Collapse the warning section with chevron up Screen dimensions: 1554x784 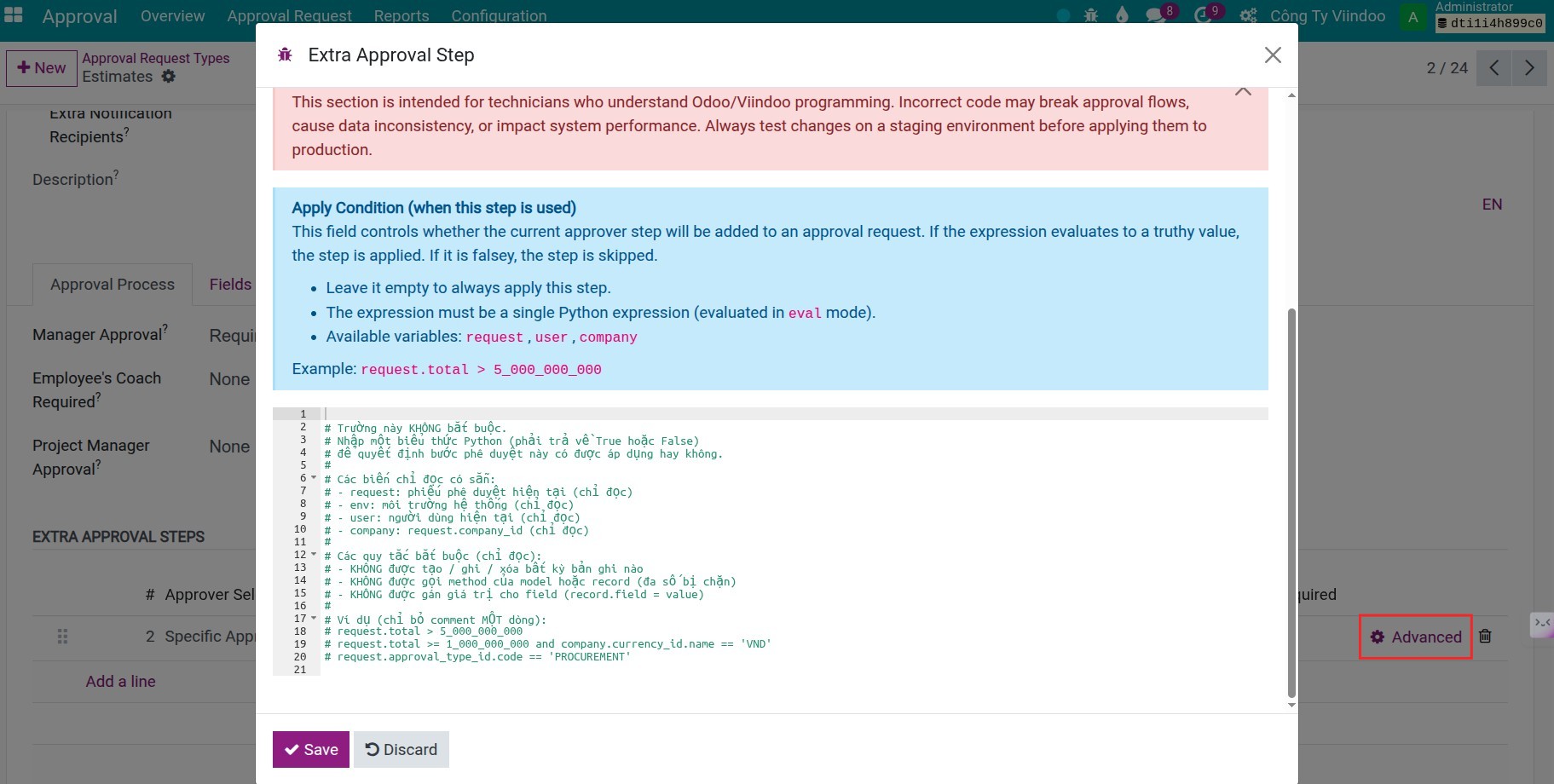click(x=1243, y=92)
